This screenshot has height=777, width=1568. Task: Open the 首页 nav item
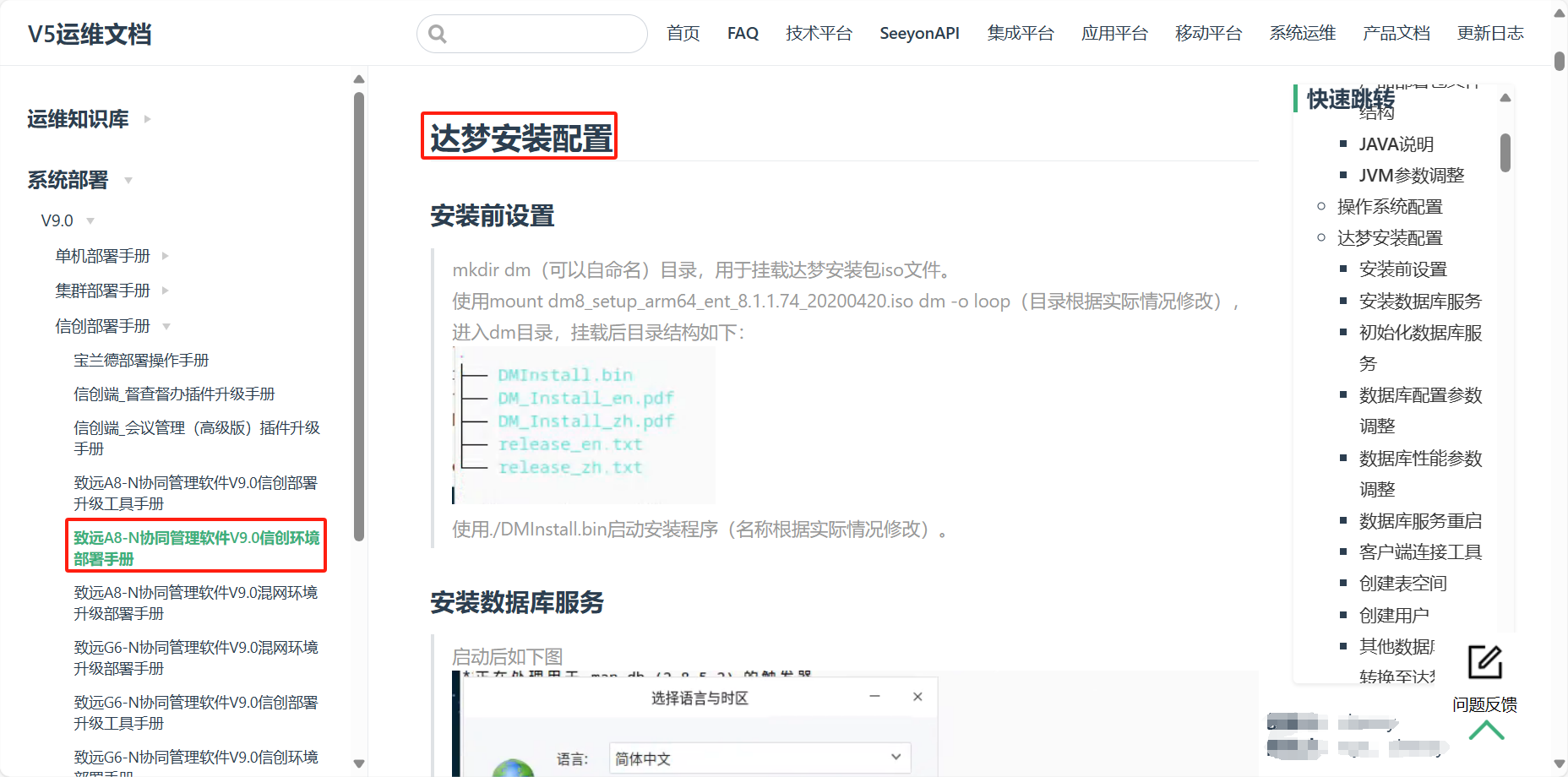click(x=683, y=34)
